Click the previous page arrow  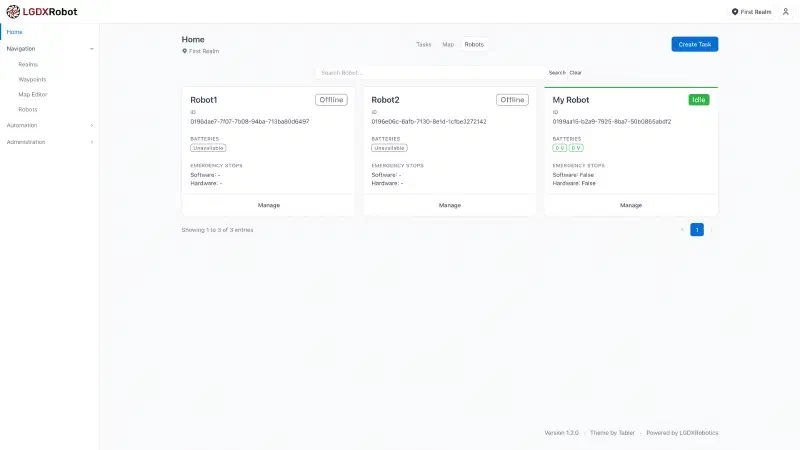[682, 230]
